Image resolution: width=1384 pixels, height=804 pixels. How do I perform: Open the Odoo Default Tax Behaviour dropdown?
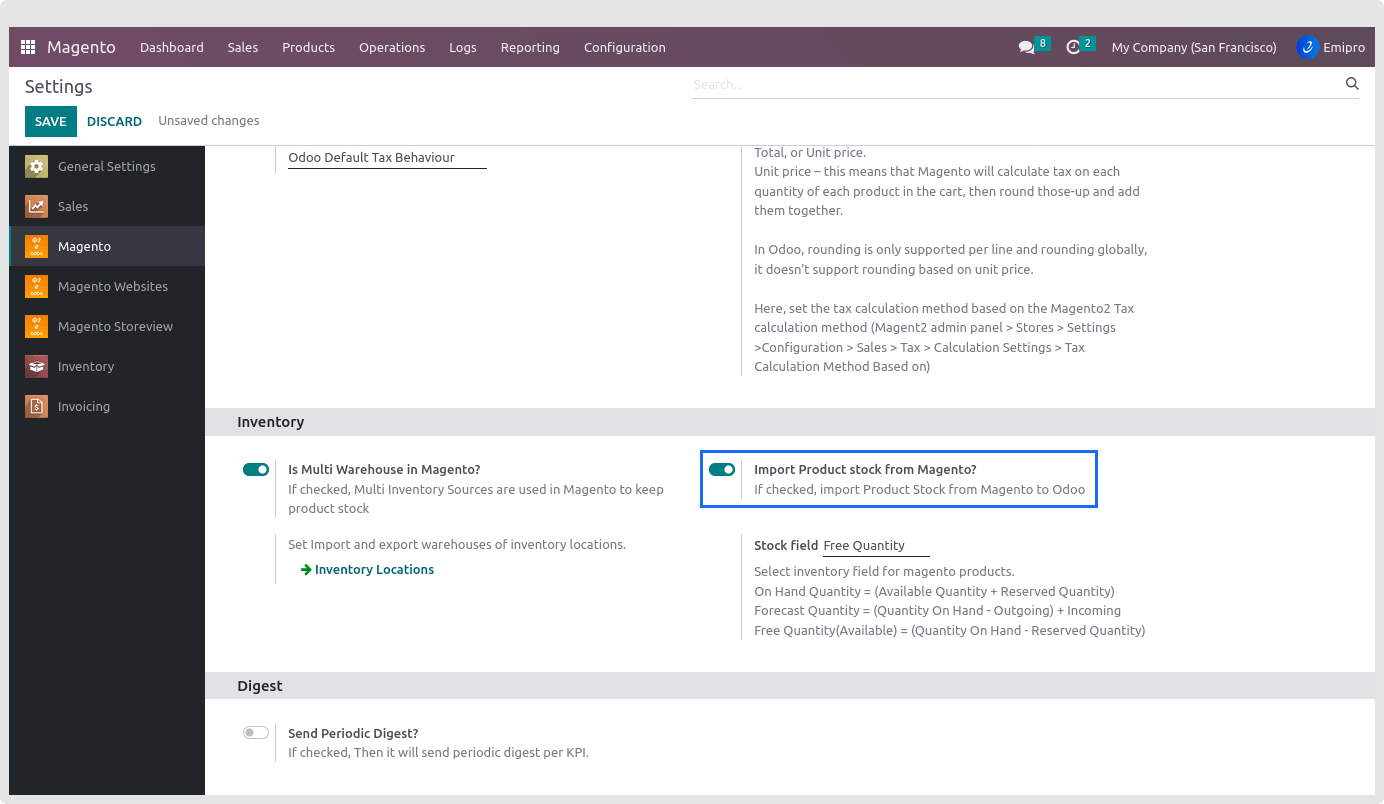(386, 158)
